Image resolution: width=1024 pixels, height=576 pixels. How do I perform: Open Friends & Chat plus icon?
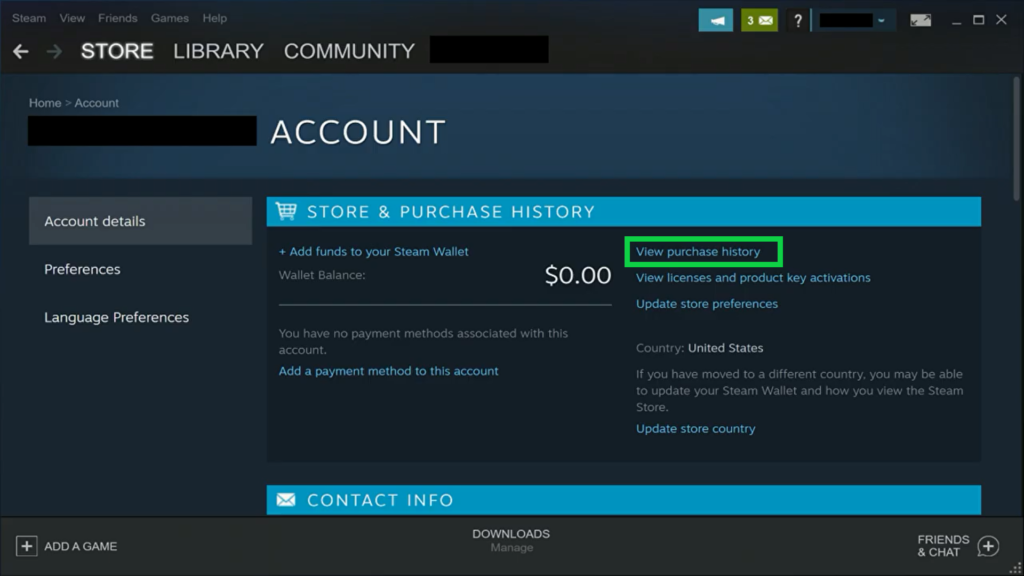(988, 546)
